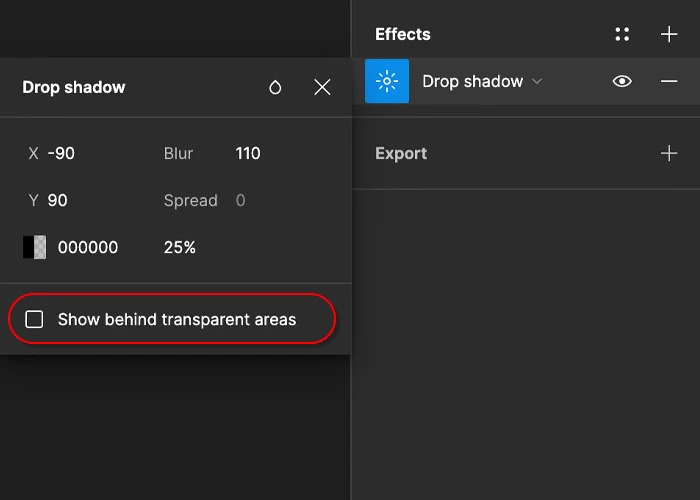Add an Export setting
The width and height of the screenshot is (700, 500).
669,153
